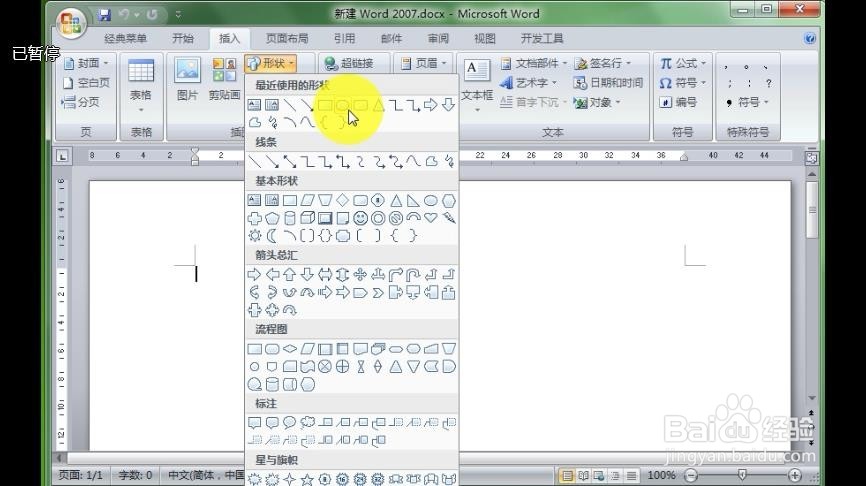Switch to the 开始 tab
Screen dimensions: 866x486
click(x=183, y=39)
